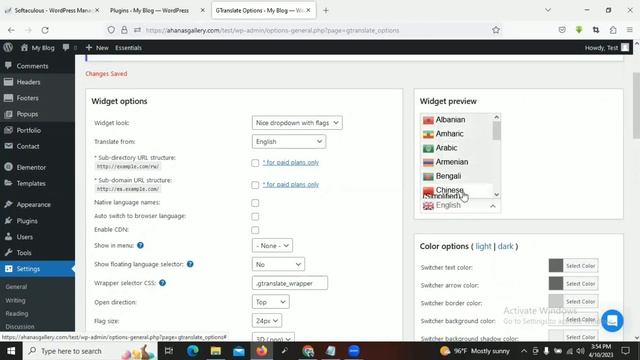Toggle Native language names checkbox
The height and width of the screenshot is (360, 640).
pos(255,203)
